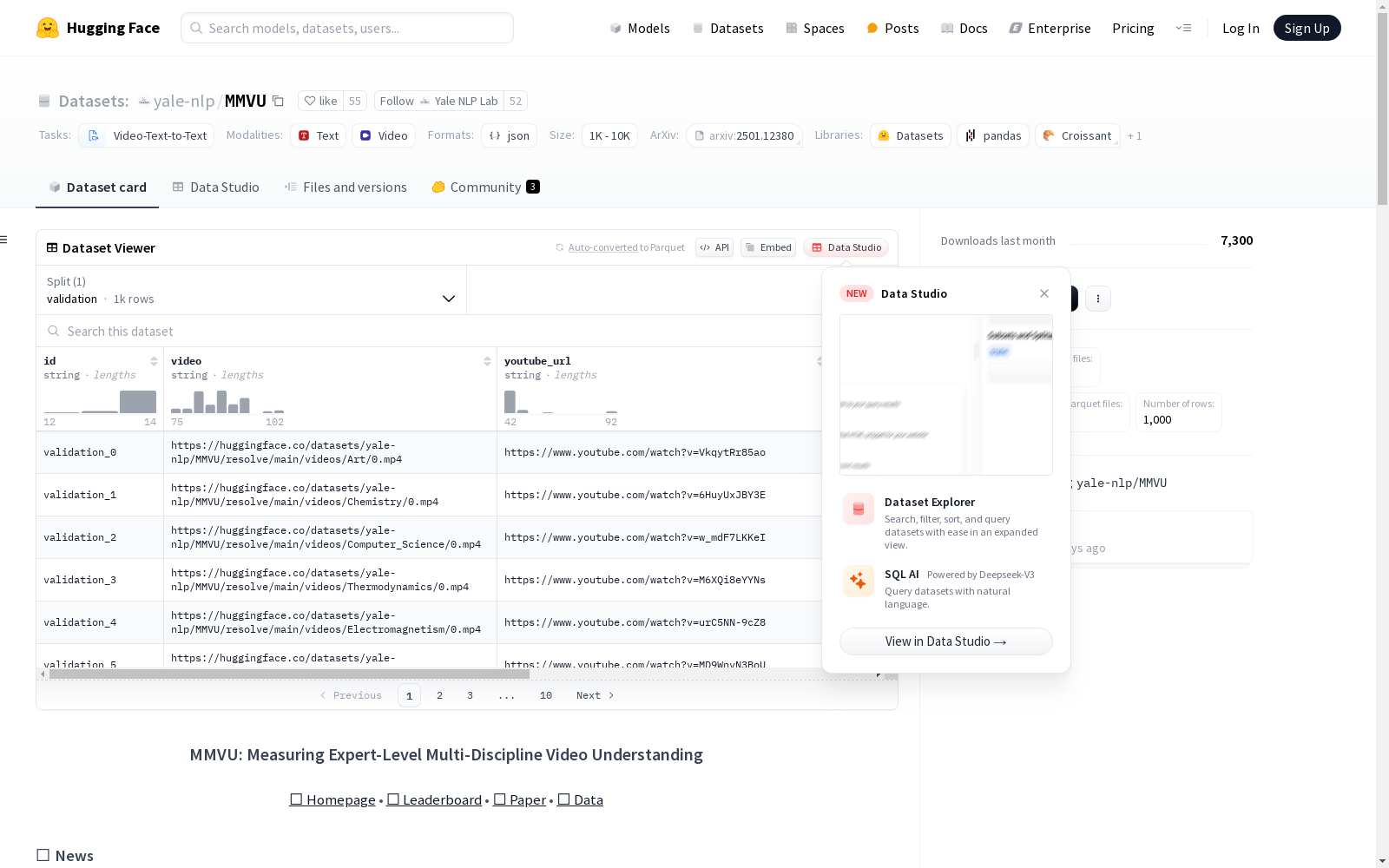Close the Data Studio popup
This screenshot has height=868, width=1389.
tap(1044, 293)
